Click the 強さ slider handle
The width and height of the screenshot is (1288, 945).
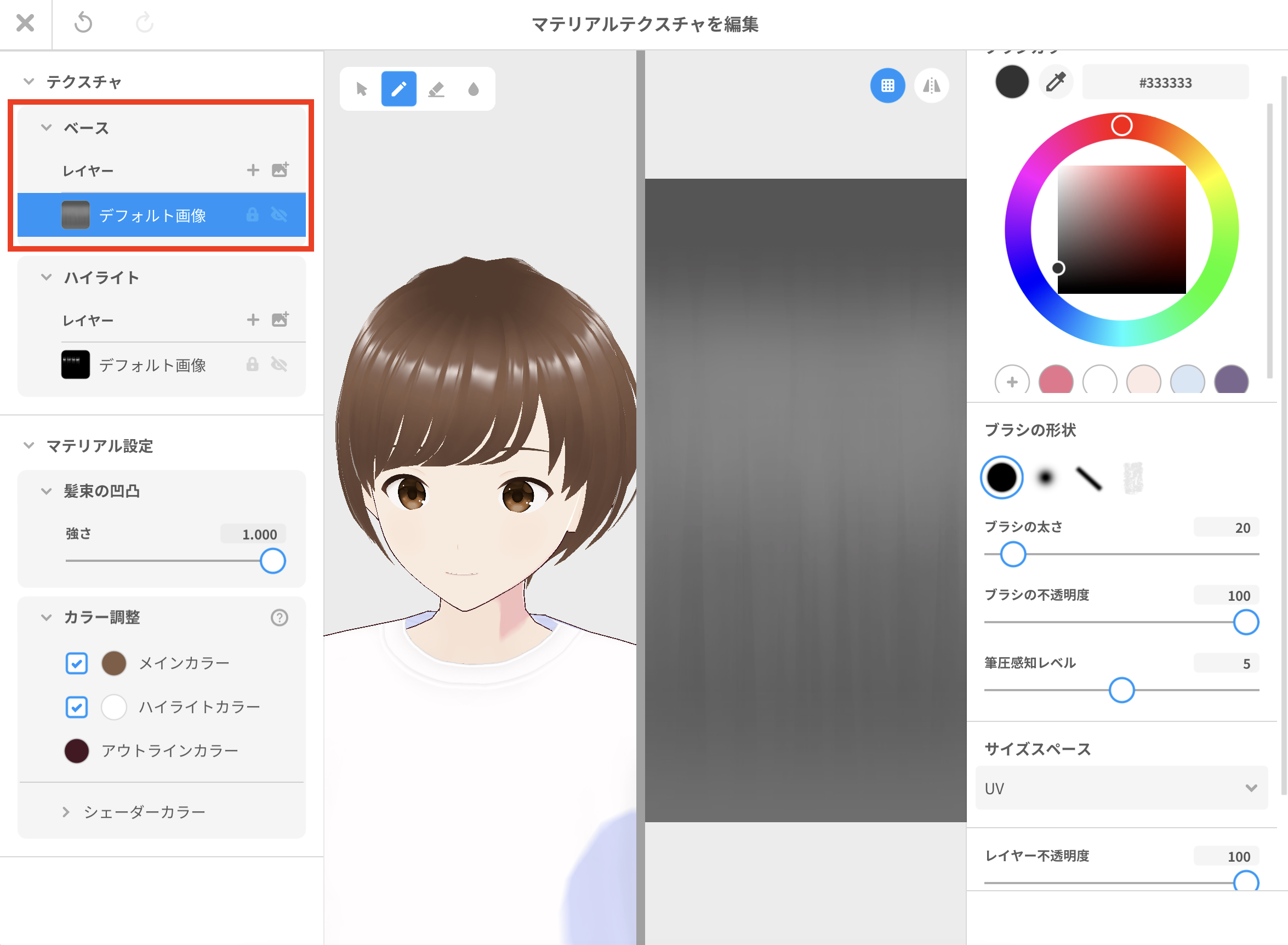273,561
